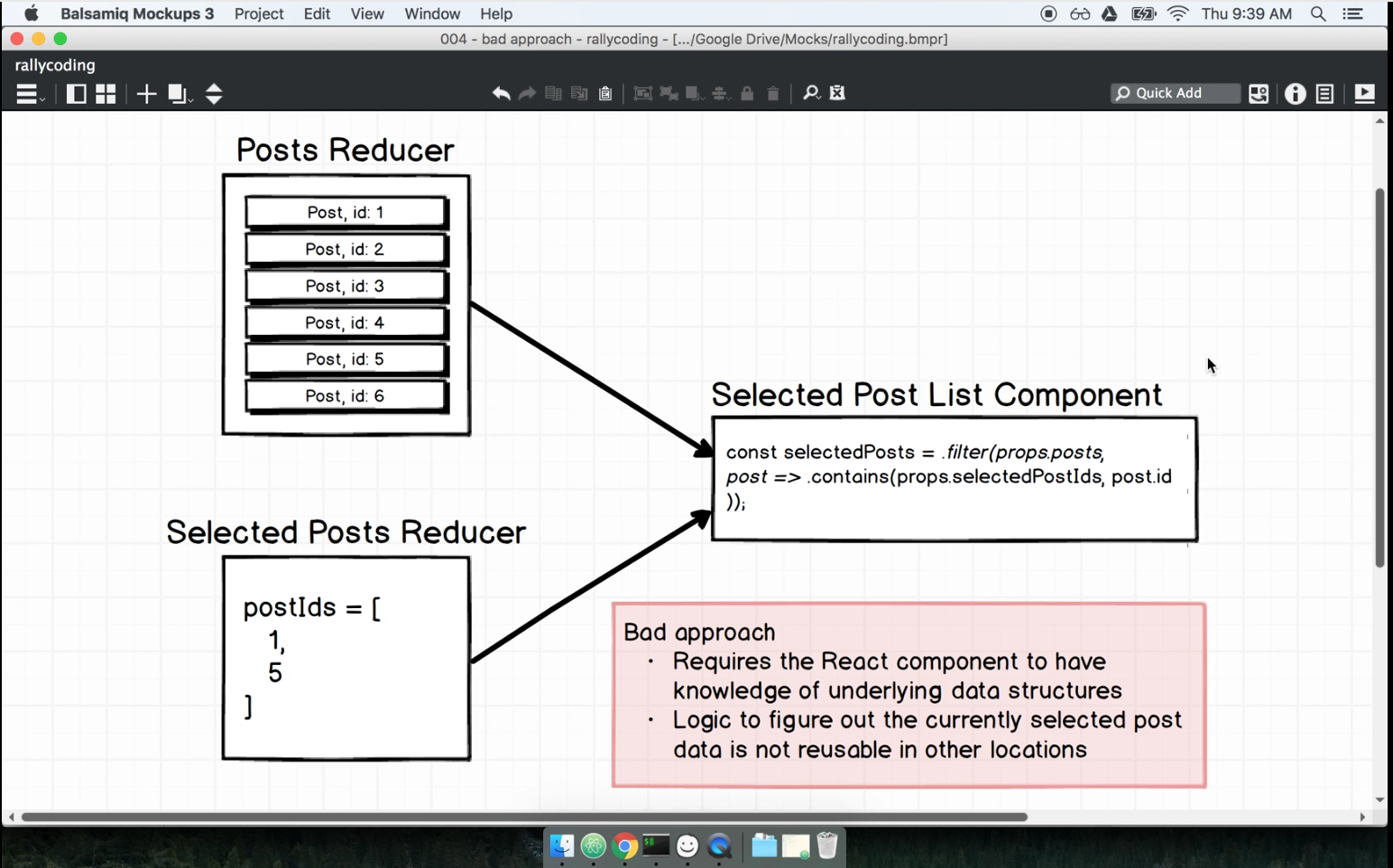Screen dimensions: 1393x868
Task: Activate Full Screen Presentation mode icon
Action: 1365,93
